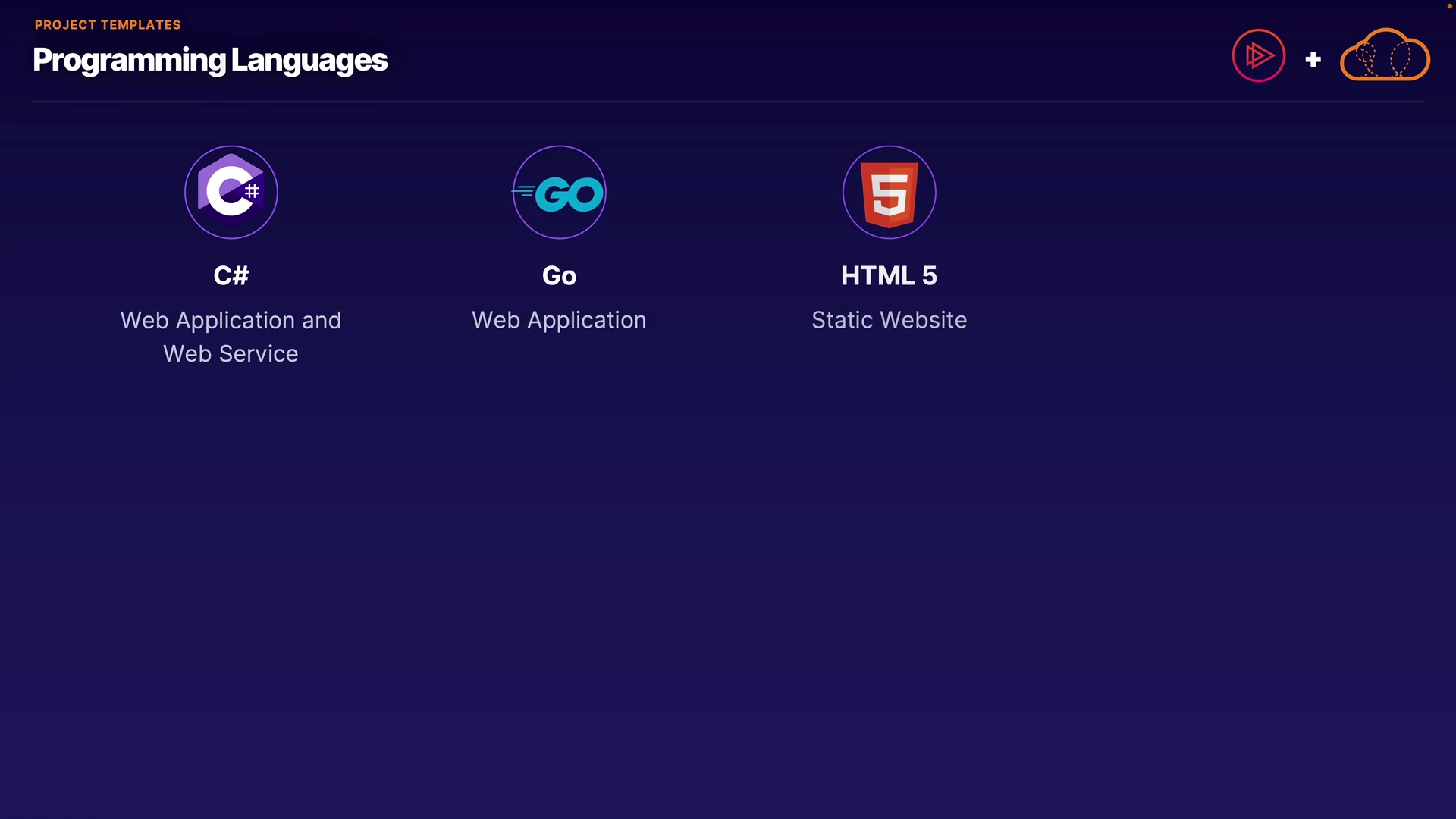The height and width of the screenshot is (819, 1456).
Task: Click the hash symbol inside C# logo
Action: pyautogui.click(x=253, y=191)
